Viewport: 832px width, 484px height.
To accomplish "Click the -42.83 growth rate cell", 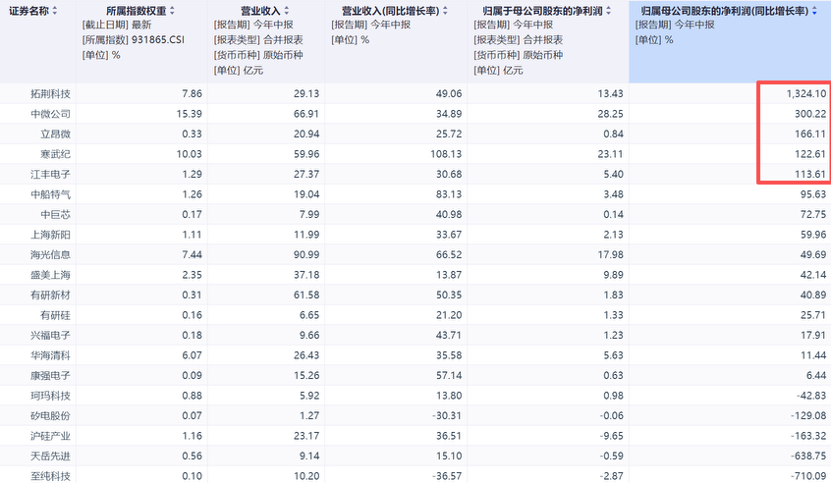I will pos(811,396).
